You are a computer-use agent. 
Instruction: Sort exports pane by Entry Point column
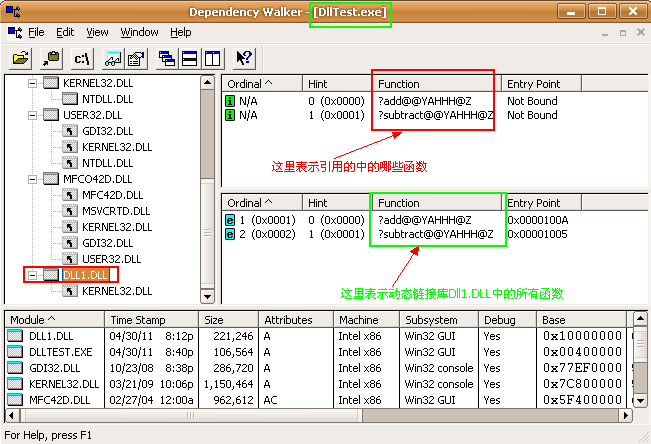542,203
